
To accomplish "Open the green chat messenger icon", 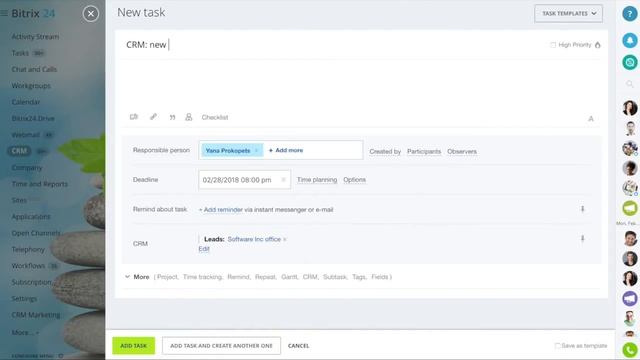I will click(x=630, y=62).
